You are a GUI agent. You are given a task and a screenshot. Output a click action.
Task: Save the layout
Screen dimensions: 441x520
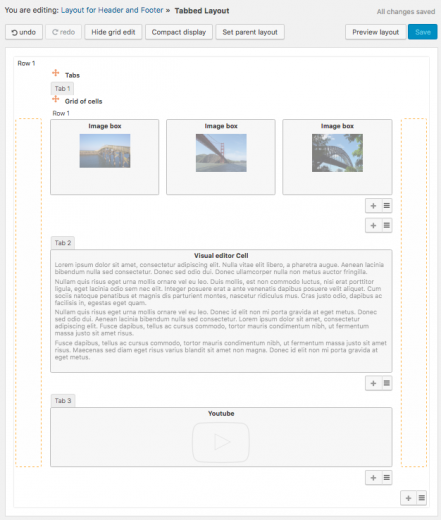click(x=423, y=32)
